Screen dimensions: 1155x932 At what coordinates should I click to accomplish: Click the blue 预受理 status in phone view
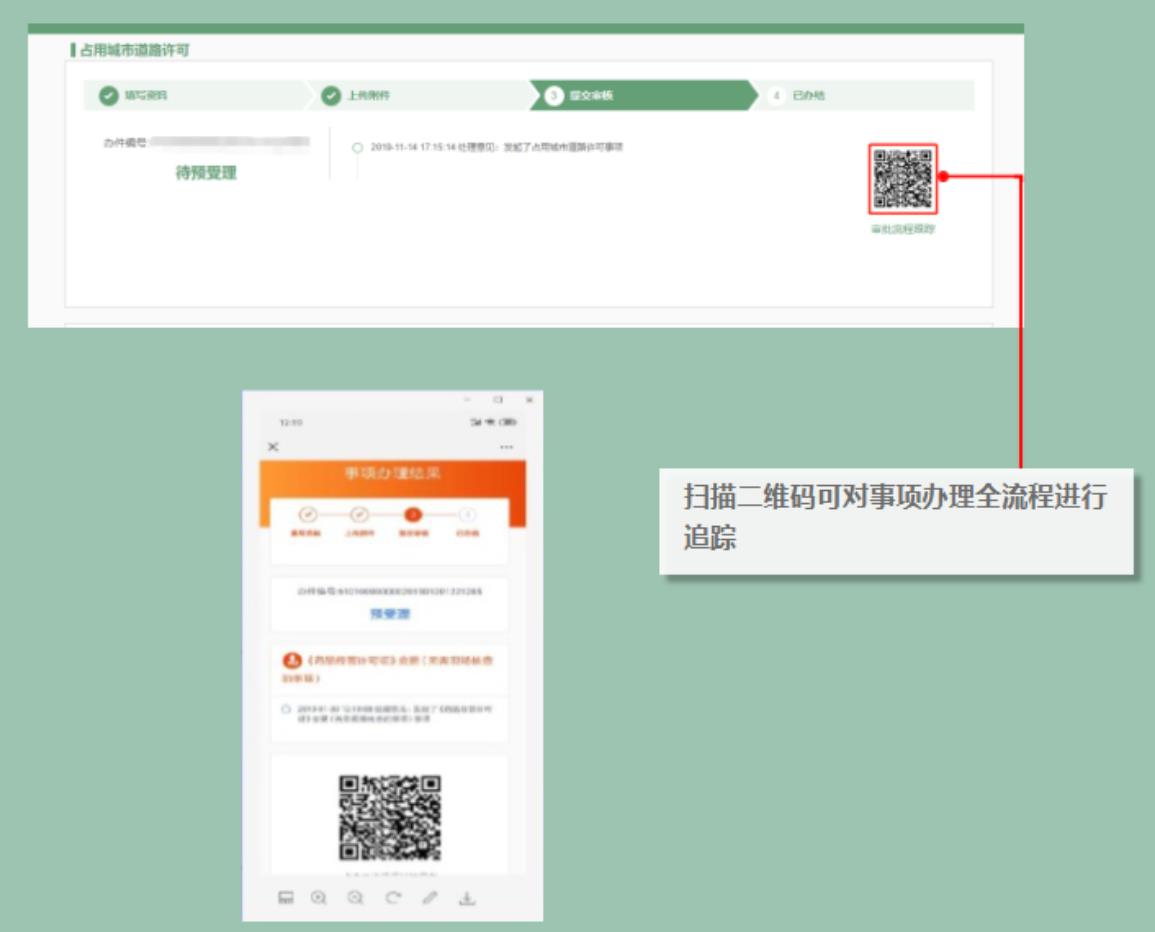[x=390, y=614]
